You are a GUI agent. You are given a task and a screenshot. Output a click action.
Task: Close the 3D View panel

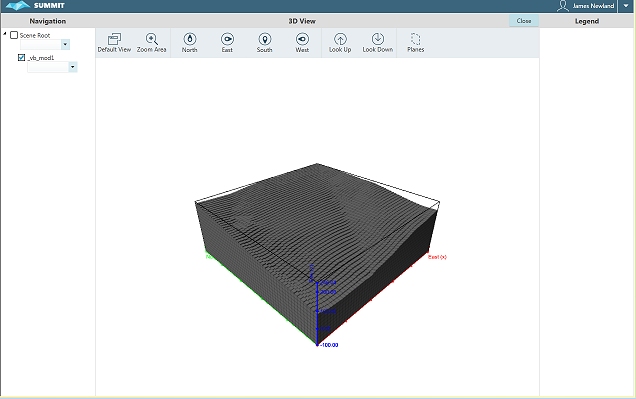(x=524, y=21)
